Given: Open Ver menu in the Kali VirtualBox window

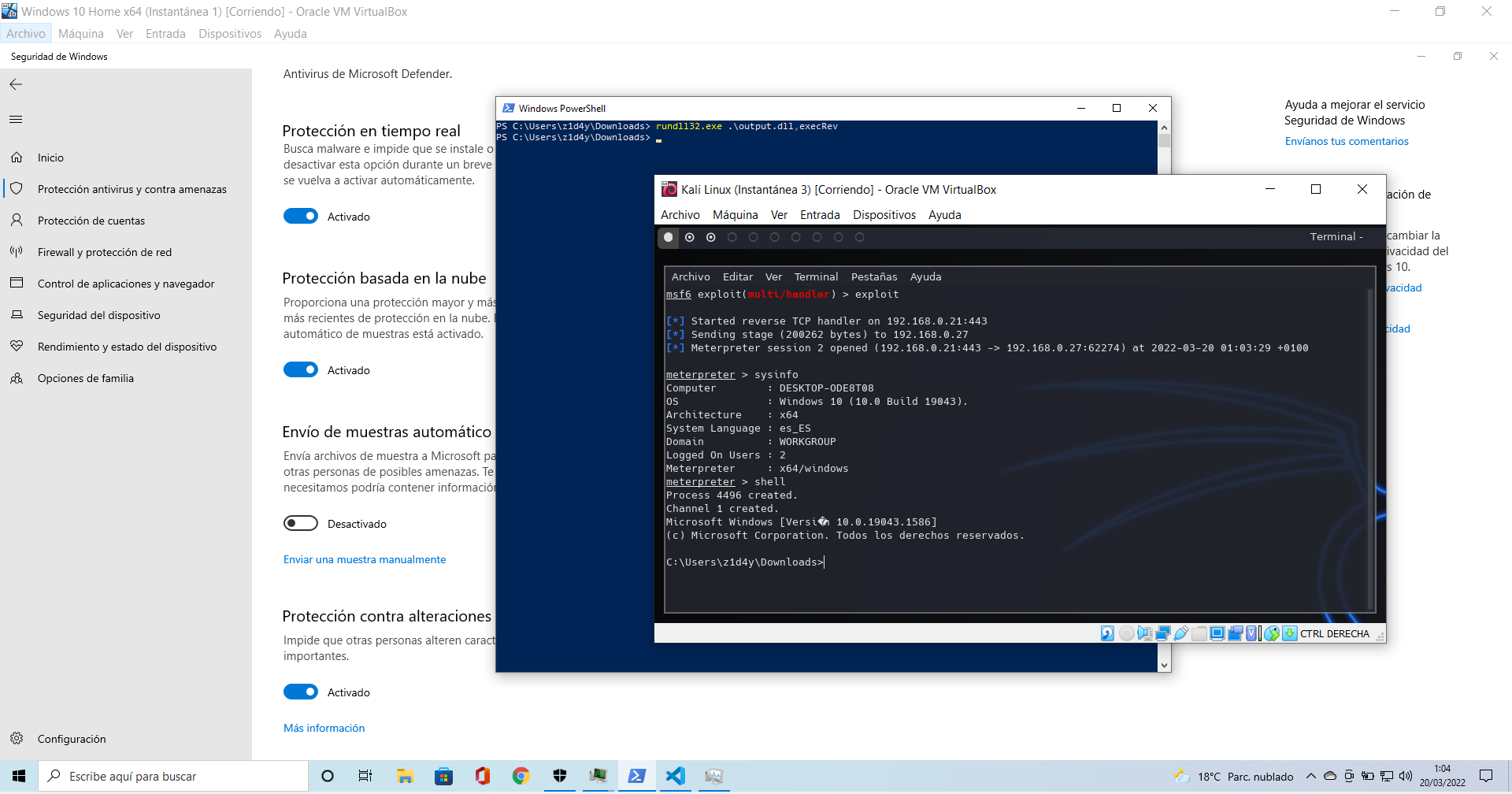Looking at the screenshot, I should click(779, 215).
